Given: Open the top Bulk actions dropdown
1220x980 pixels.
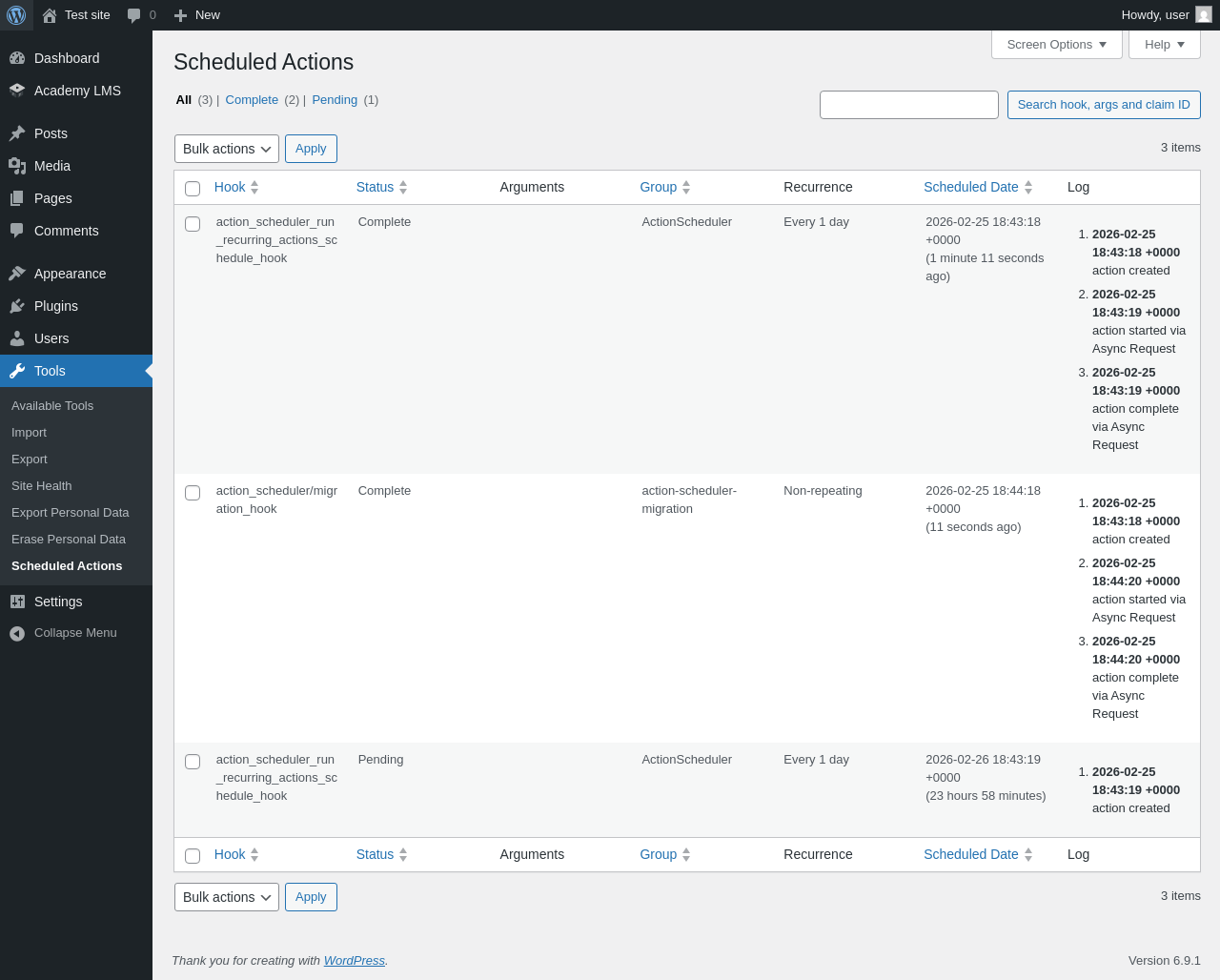Looking at the screenshot, I should [x=227, y=149].
